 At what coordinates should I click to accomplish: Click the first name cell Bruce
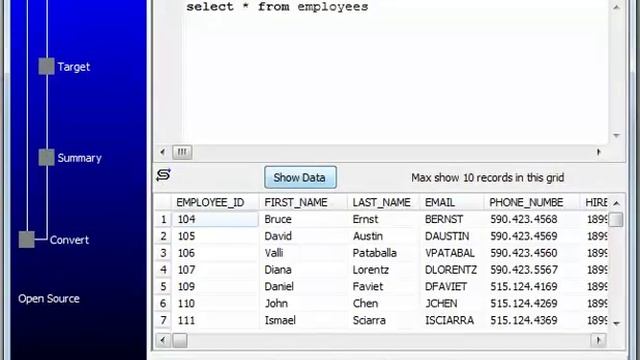pyautogui.click(x=303, y=219)
